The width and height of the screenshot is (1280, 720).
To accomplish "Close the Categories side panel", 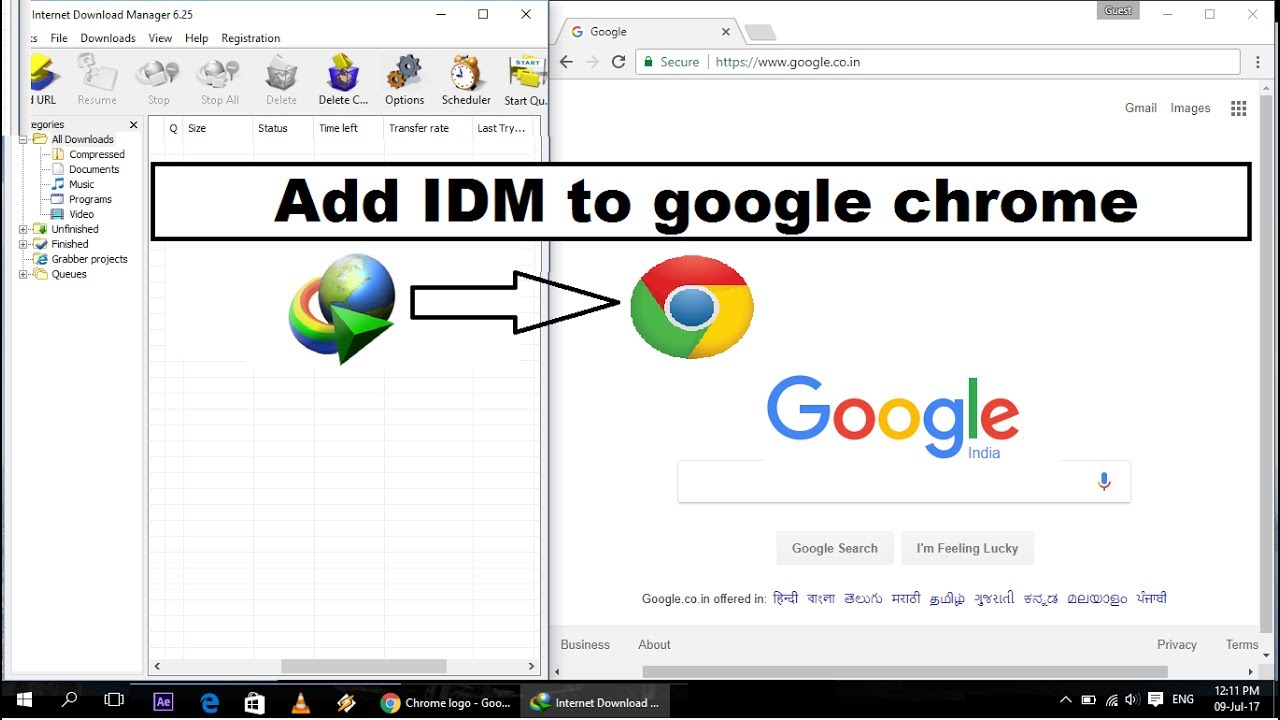I will pyautogui.click(x=134, y=125).
